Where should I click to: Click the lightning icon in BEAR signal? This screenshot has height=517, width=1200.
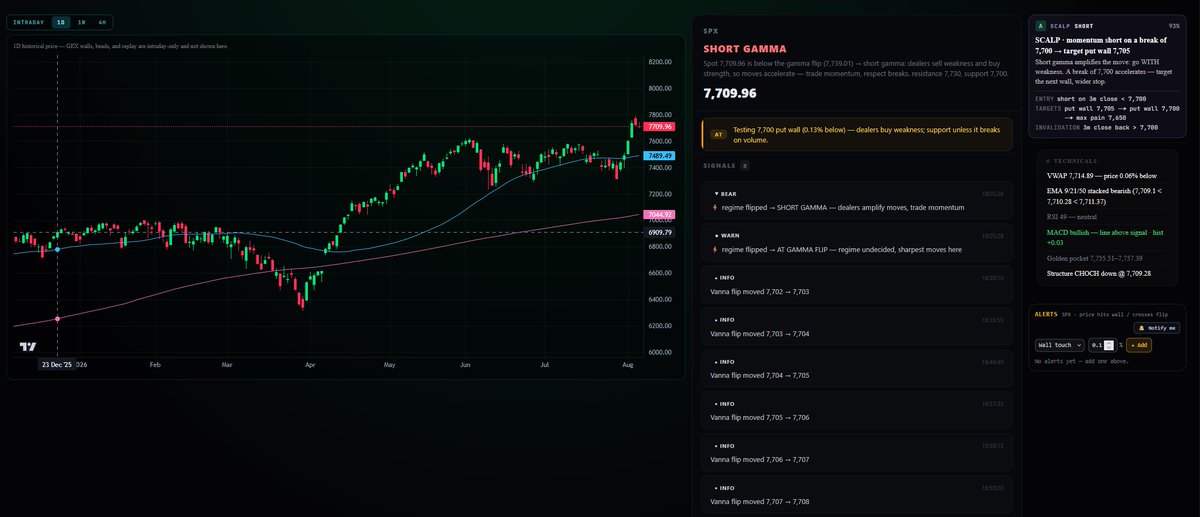pyautogui.click(x=714, y=207)
